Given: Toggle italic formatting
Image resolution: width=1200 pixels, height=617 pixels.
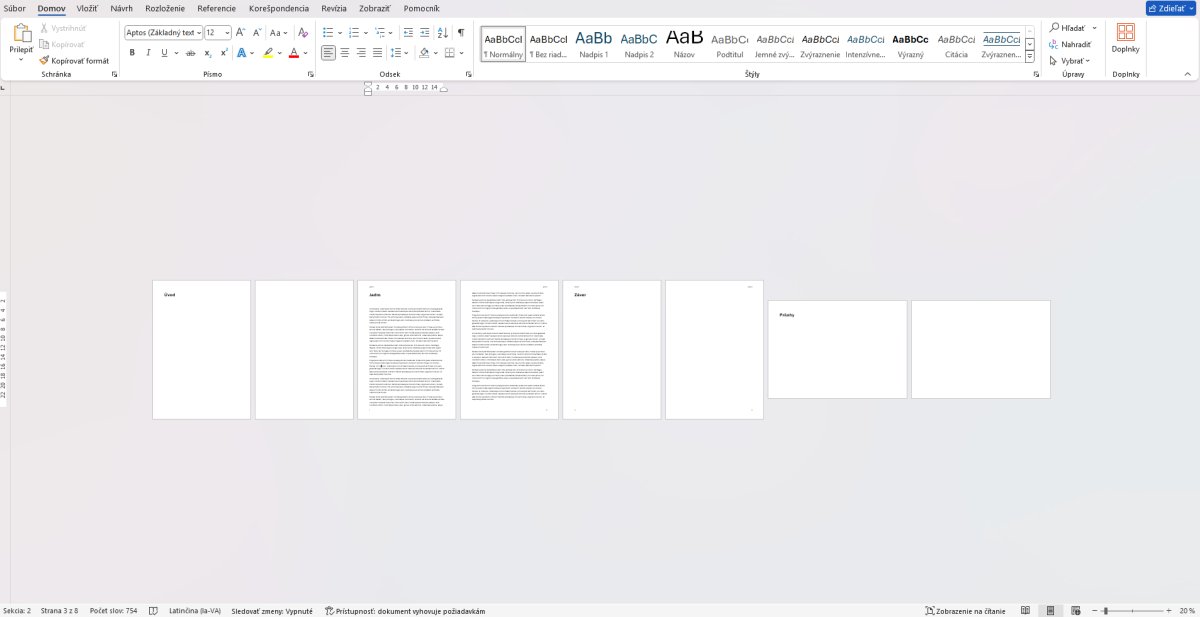Looking at the screenshot, I should 147,52.
